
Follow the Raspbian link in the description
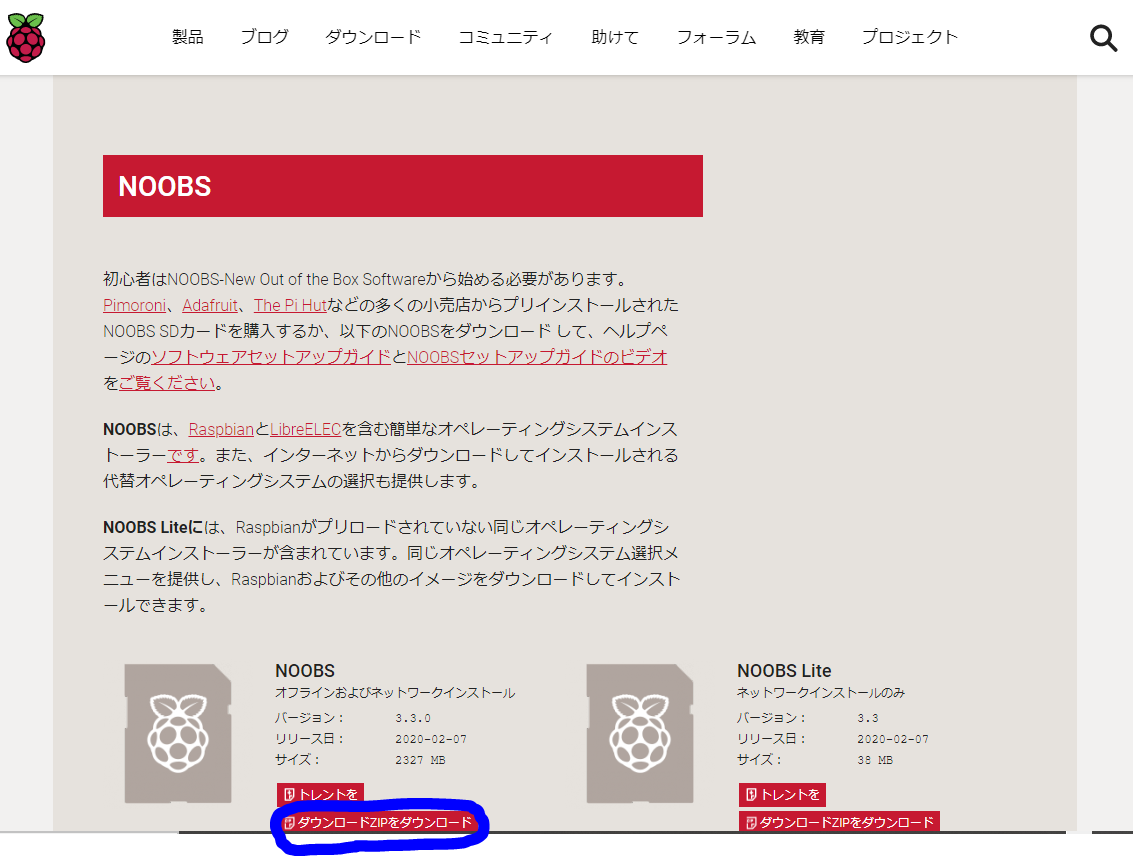pos(221,429)
